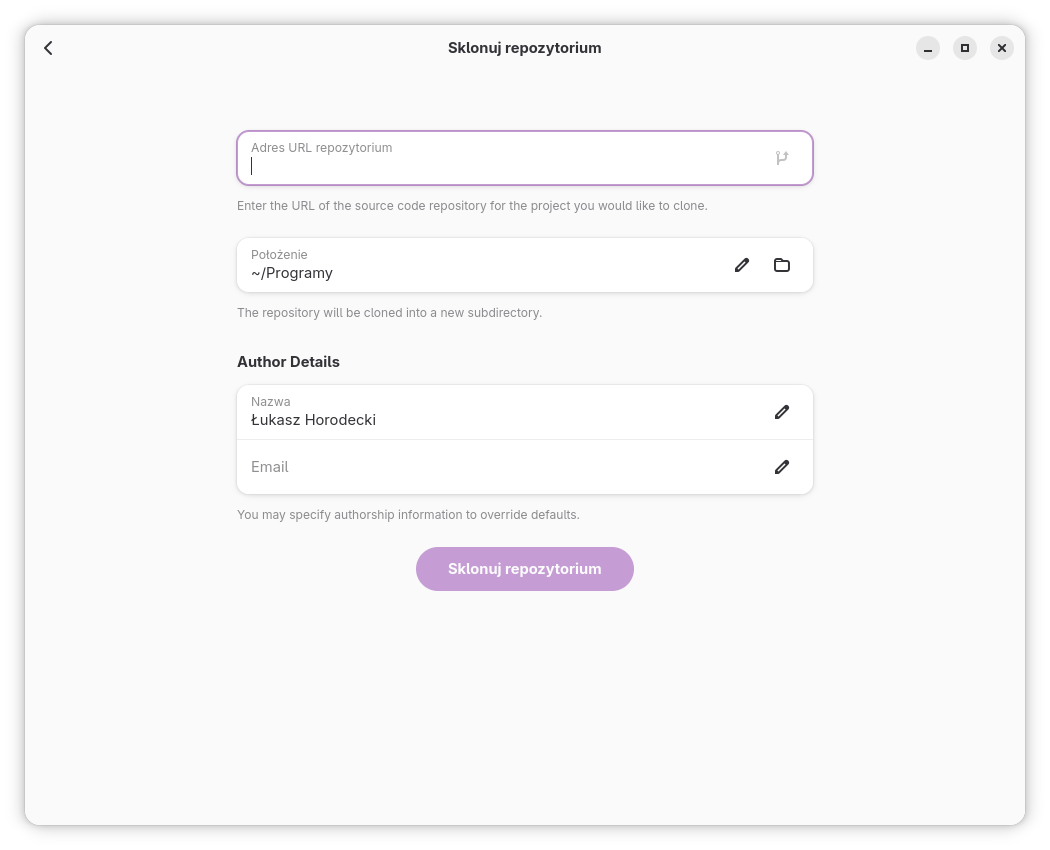The width and height of the screenshot is (1050, 850).
Task: Click the pencil icon in Email row
Action: 782,467
